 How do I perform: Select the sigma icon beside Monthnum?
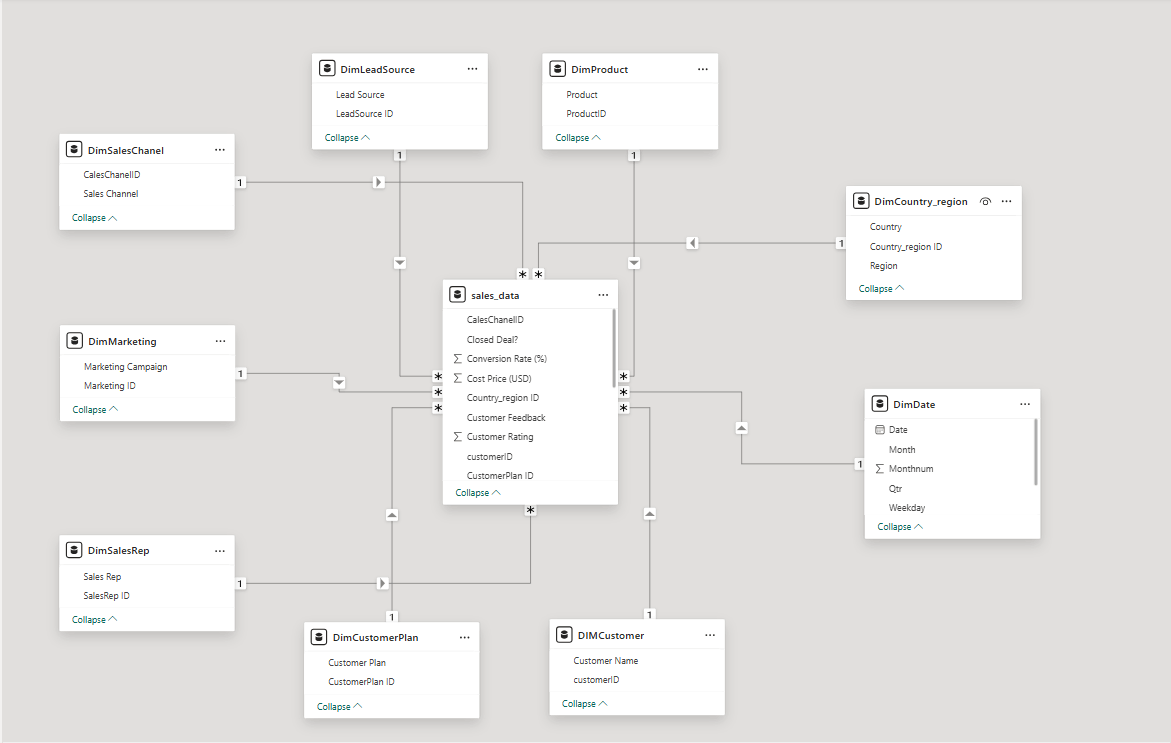tap(879, 468)
